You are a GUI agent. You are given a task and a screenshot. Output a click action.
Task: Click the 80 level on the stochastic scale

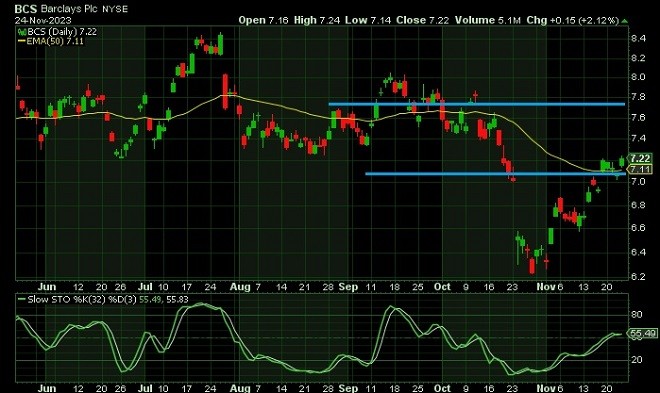point(637,314)
